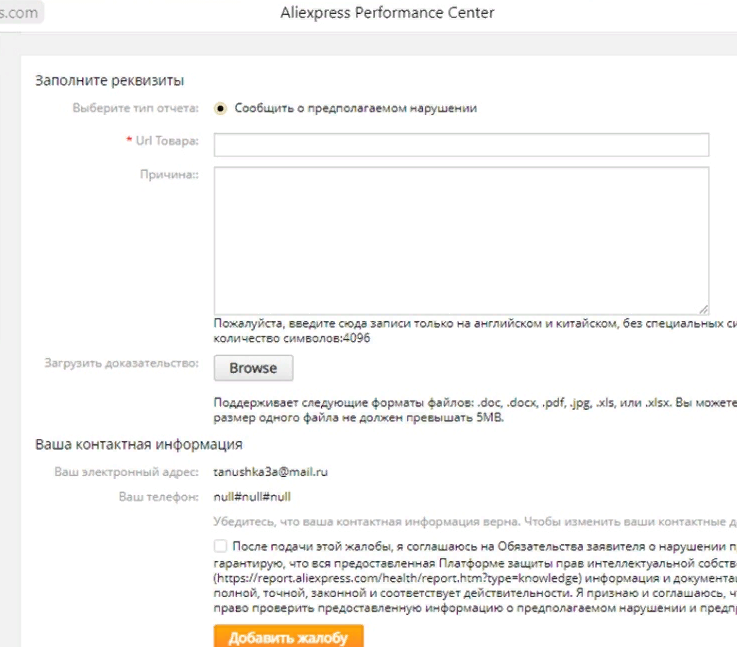Screen dimensions: 737x647
Task: Click the resize handle of the Причина textarea
Action: pyautogui.click(x=704, y=309)
